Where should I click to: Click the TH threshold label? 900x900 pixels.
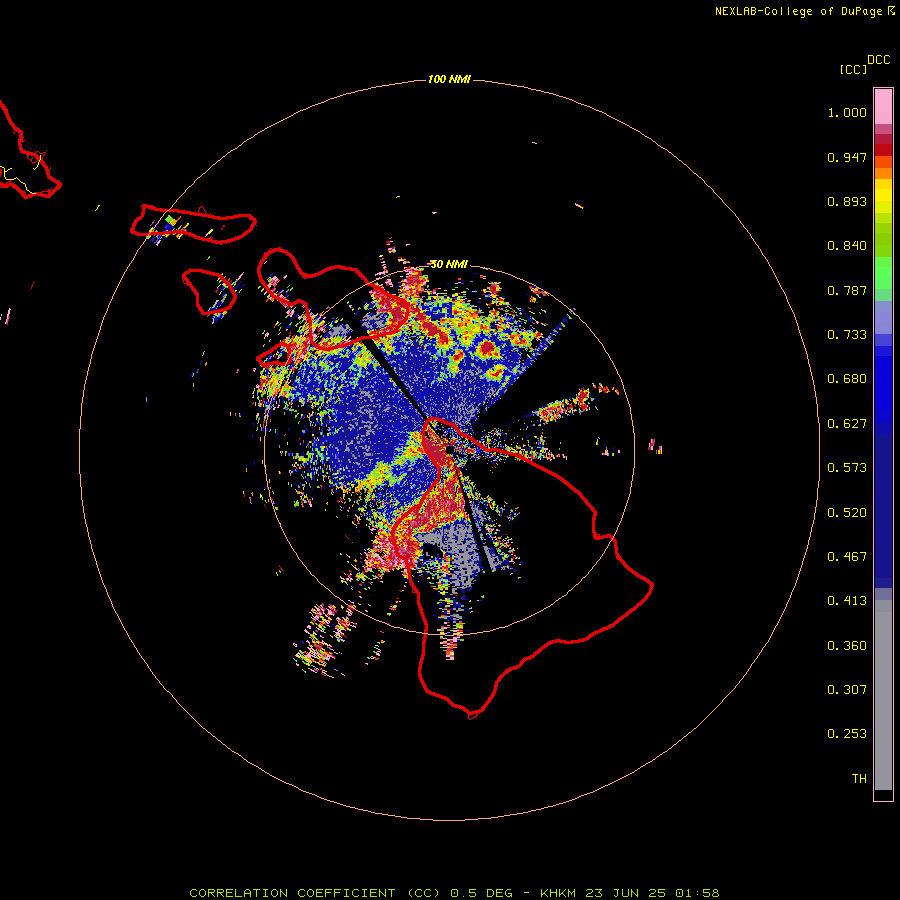click(x=859, y=779)
